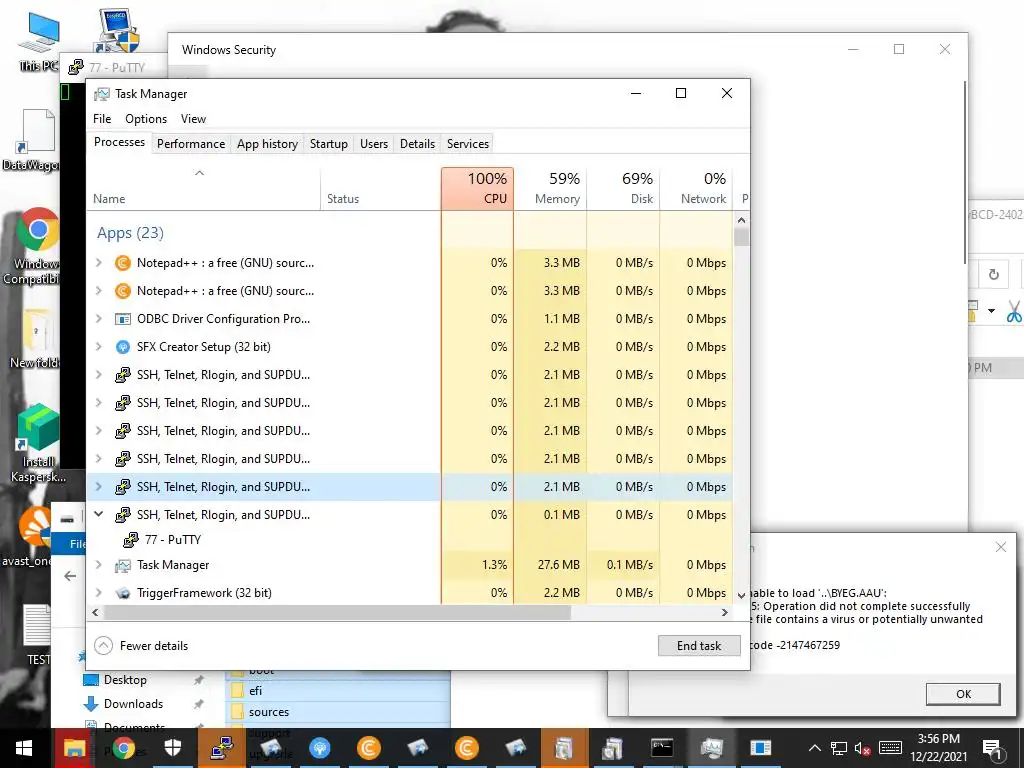Switch to the Performance tab

pos(191,144)
